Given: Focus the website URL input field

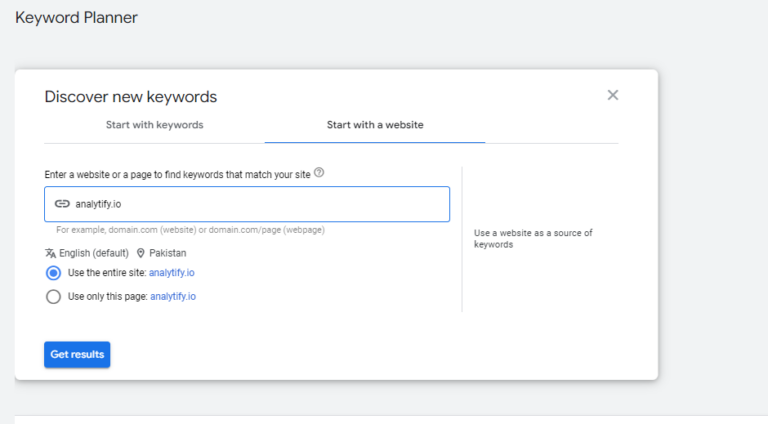Looking at the screenshot, I should pos(247,204).
